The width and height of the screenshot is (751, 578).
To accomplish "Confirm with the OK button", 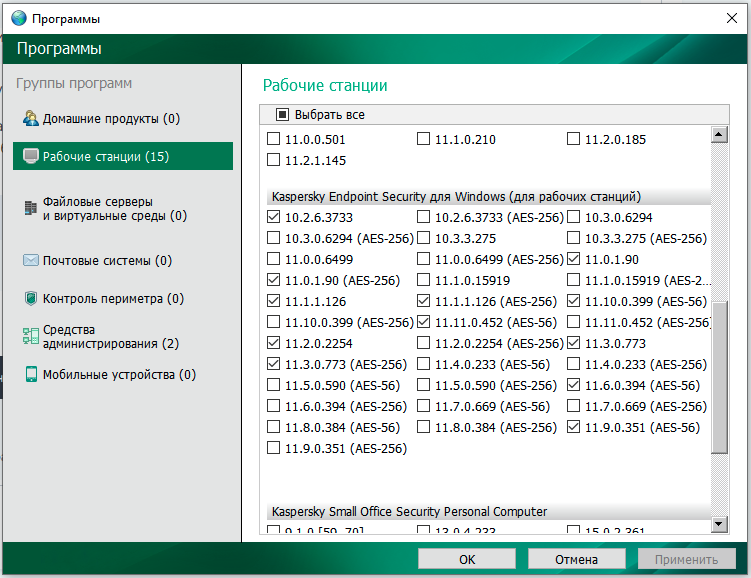I will click(467, 559).
